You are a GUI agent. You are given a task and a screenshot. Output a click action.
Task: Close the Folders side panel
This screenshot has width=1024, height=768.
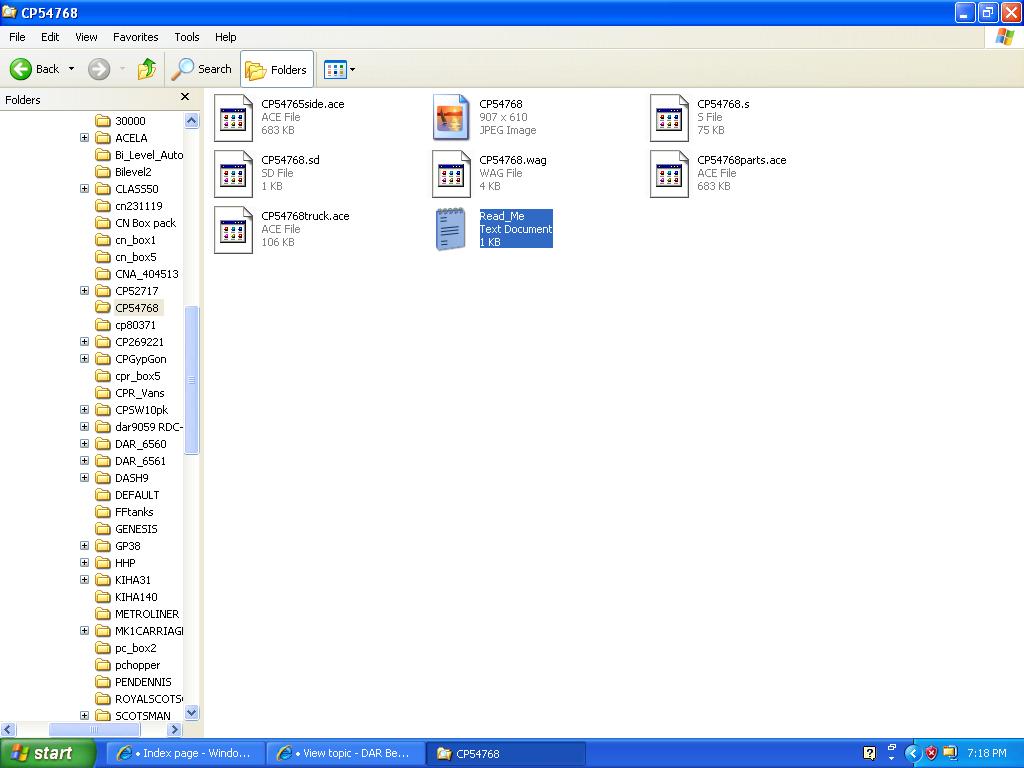click(184, 98)
